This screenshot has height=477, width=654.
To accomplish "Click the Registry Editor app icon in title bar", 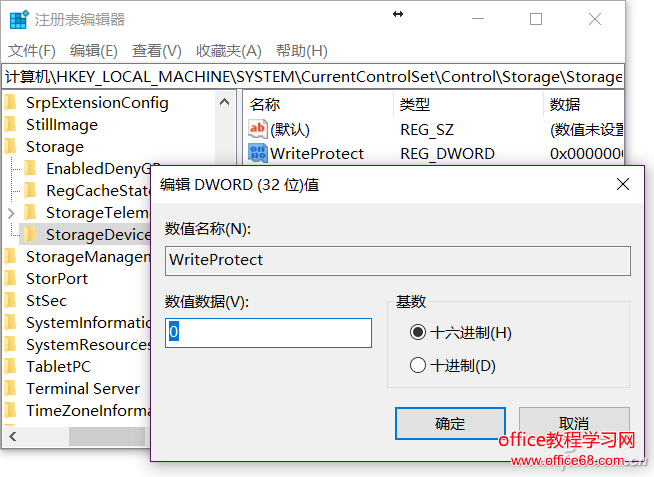I will (19, 18).
